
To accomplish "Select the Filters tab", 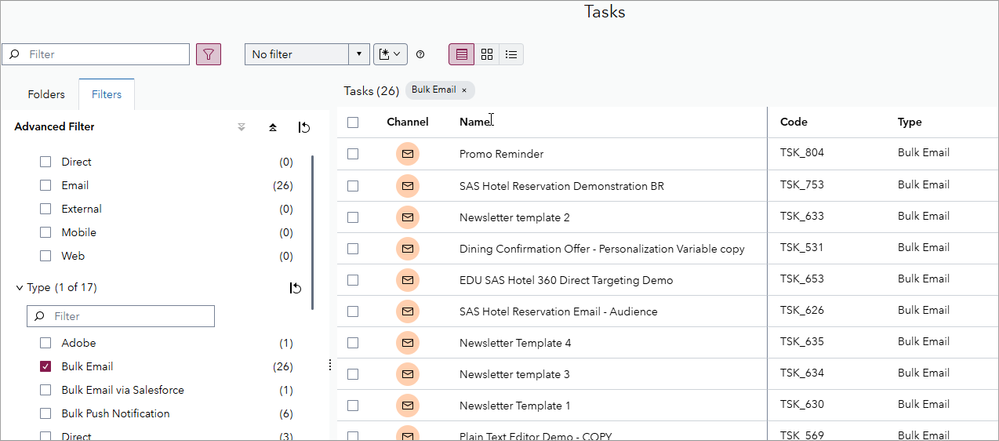I will click(x=107, y=94).
